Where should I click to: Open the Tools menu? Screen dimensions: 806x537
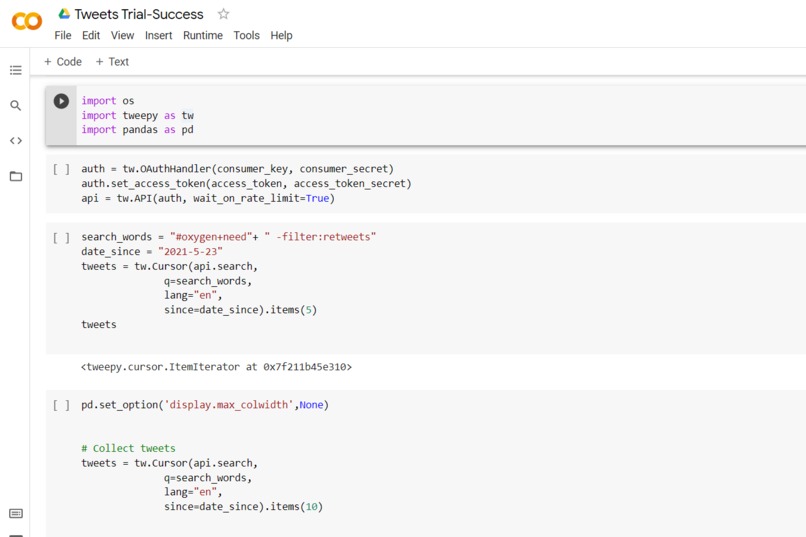[x=247, y=35]
